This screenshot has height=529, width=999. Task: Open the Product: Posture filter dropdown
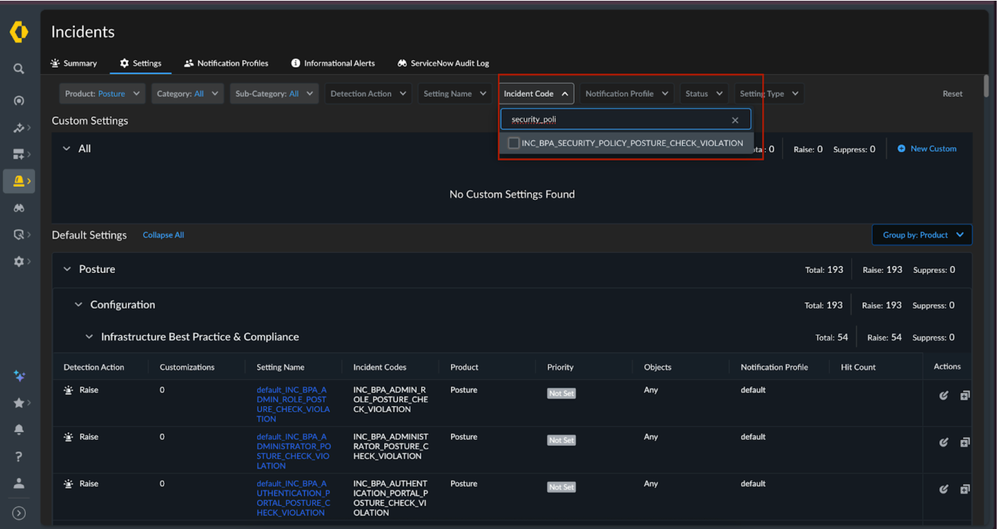(x=103, y=94)
